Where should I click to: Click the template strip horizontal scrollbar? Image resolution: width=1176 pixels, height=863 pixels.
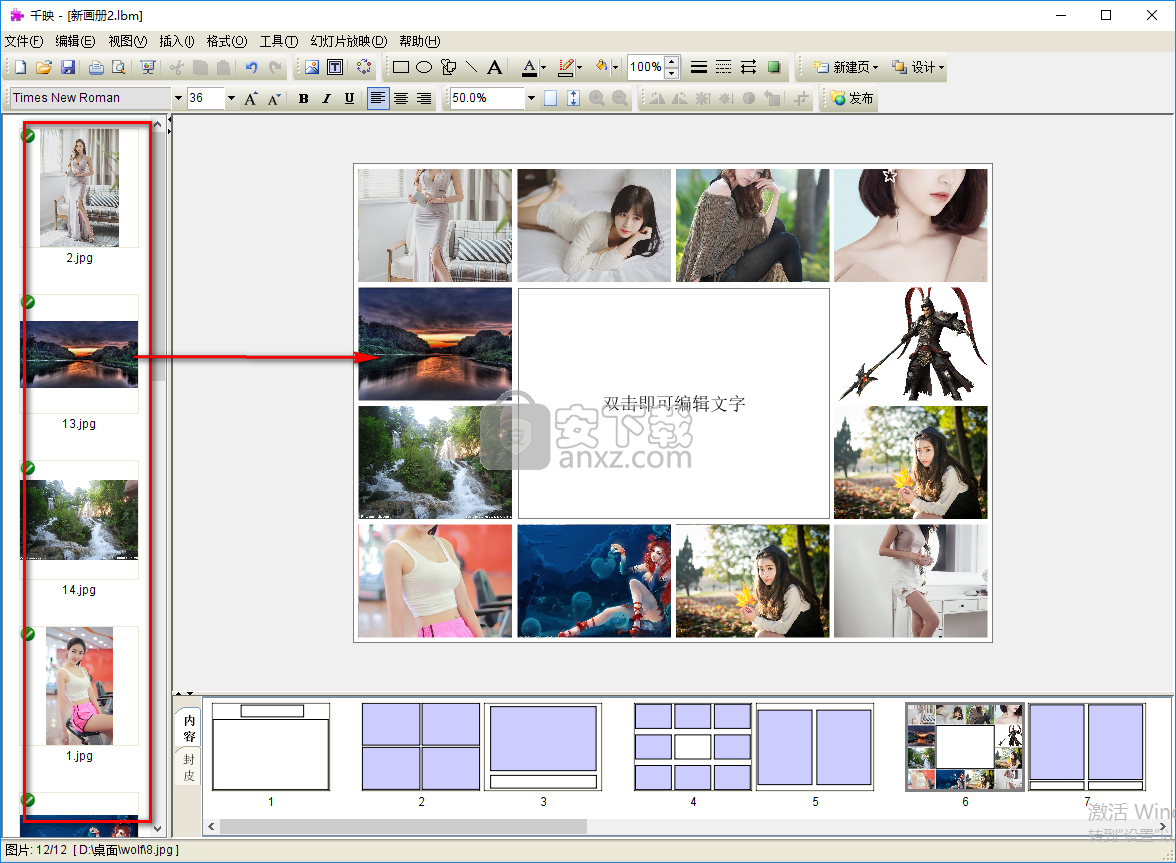404,826
